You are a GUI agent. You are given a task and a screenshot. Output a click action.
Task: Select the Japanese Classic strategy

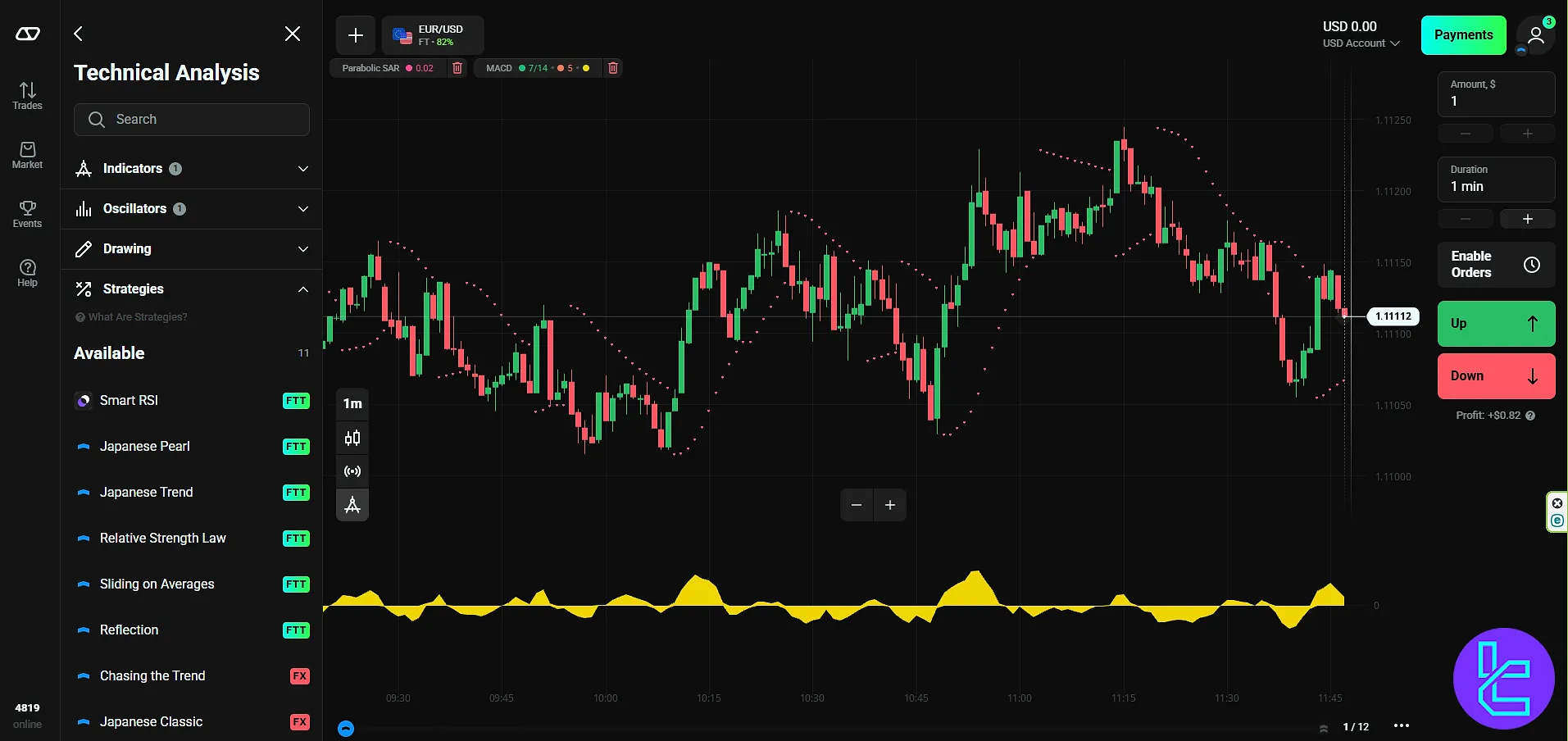click(192, 722)
